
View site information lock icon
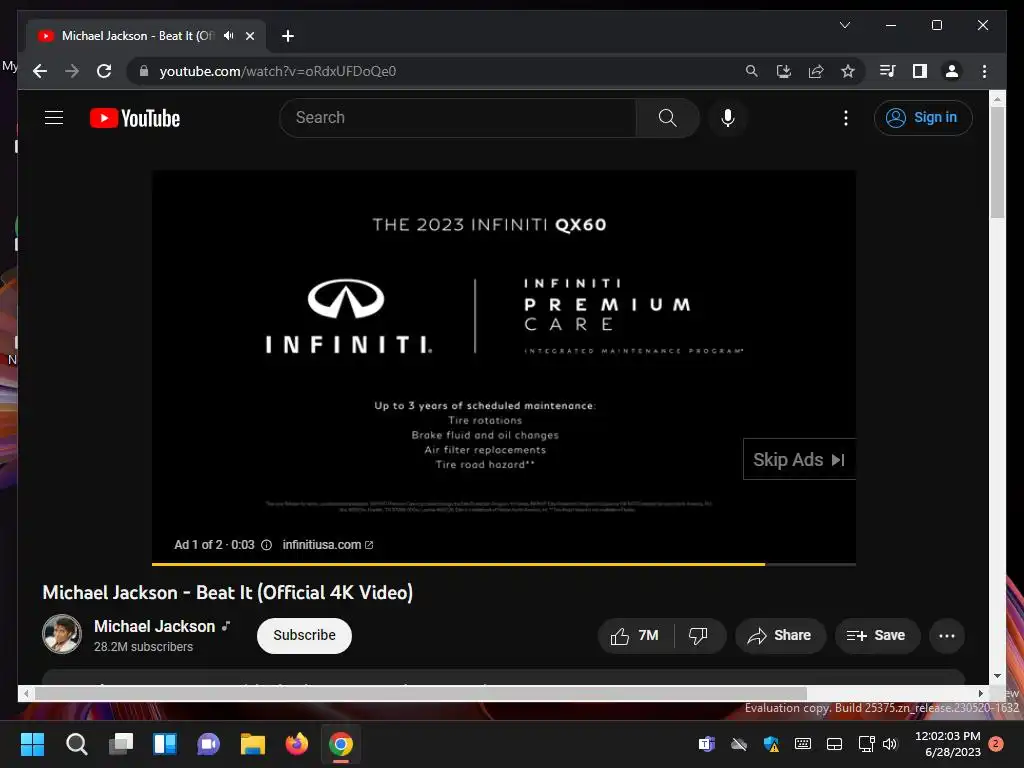(x=144, y=71)
